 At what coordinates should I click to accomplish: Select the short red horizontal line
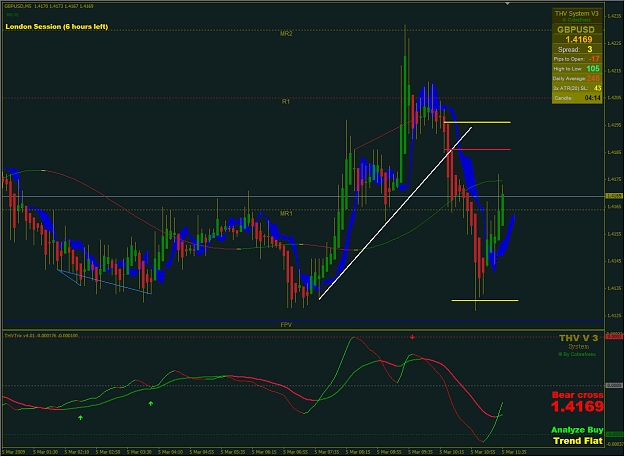click(x=477, y=149)
